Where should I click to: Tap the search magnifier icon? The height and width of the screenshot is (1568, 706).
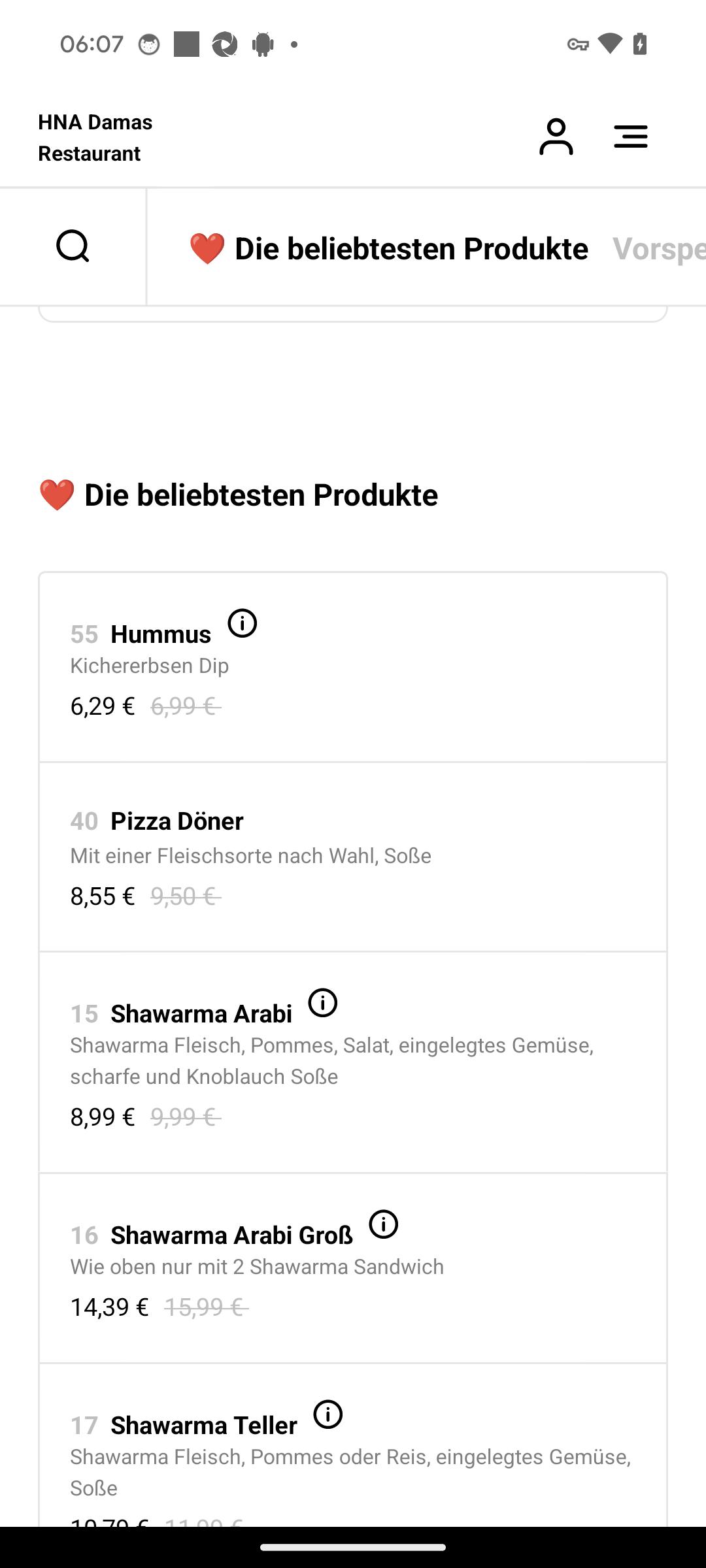pos(73,246)
